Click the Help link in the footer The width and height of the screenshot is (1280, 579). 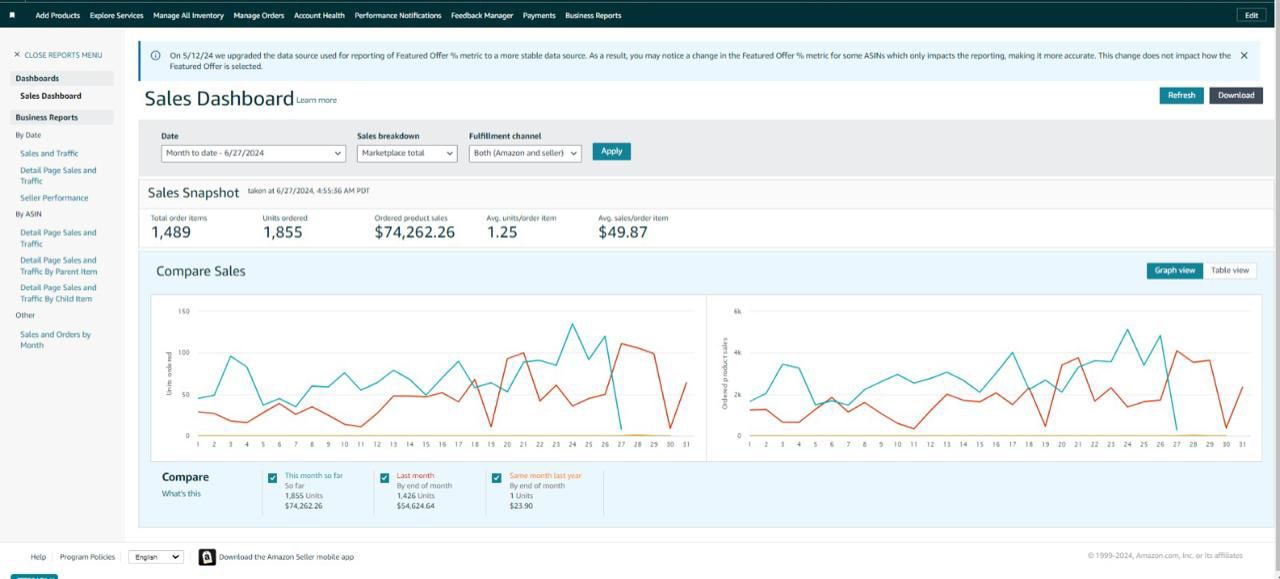pos(38,557)
